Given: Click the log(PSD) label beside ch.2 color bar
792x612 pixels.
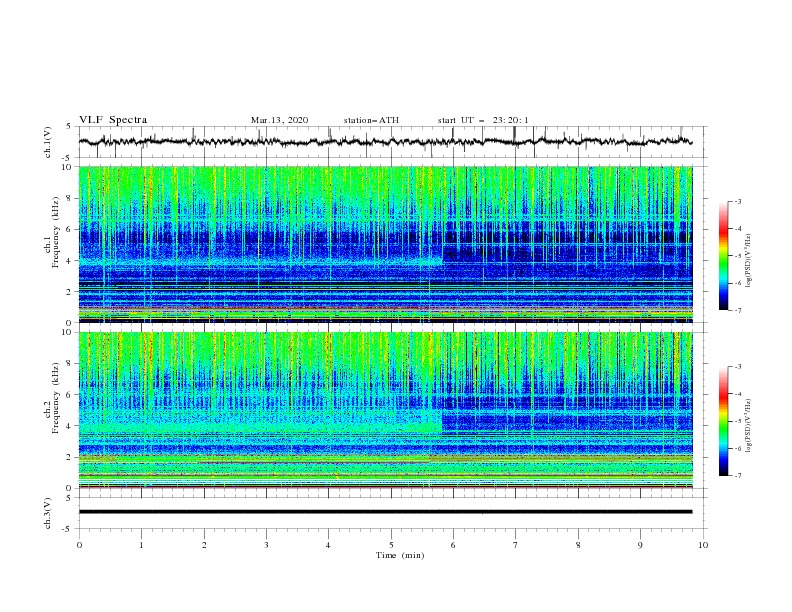Looking at the screenshot, I should 748,425.
